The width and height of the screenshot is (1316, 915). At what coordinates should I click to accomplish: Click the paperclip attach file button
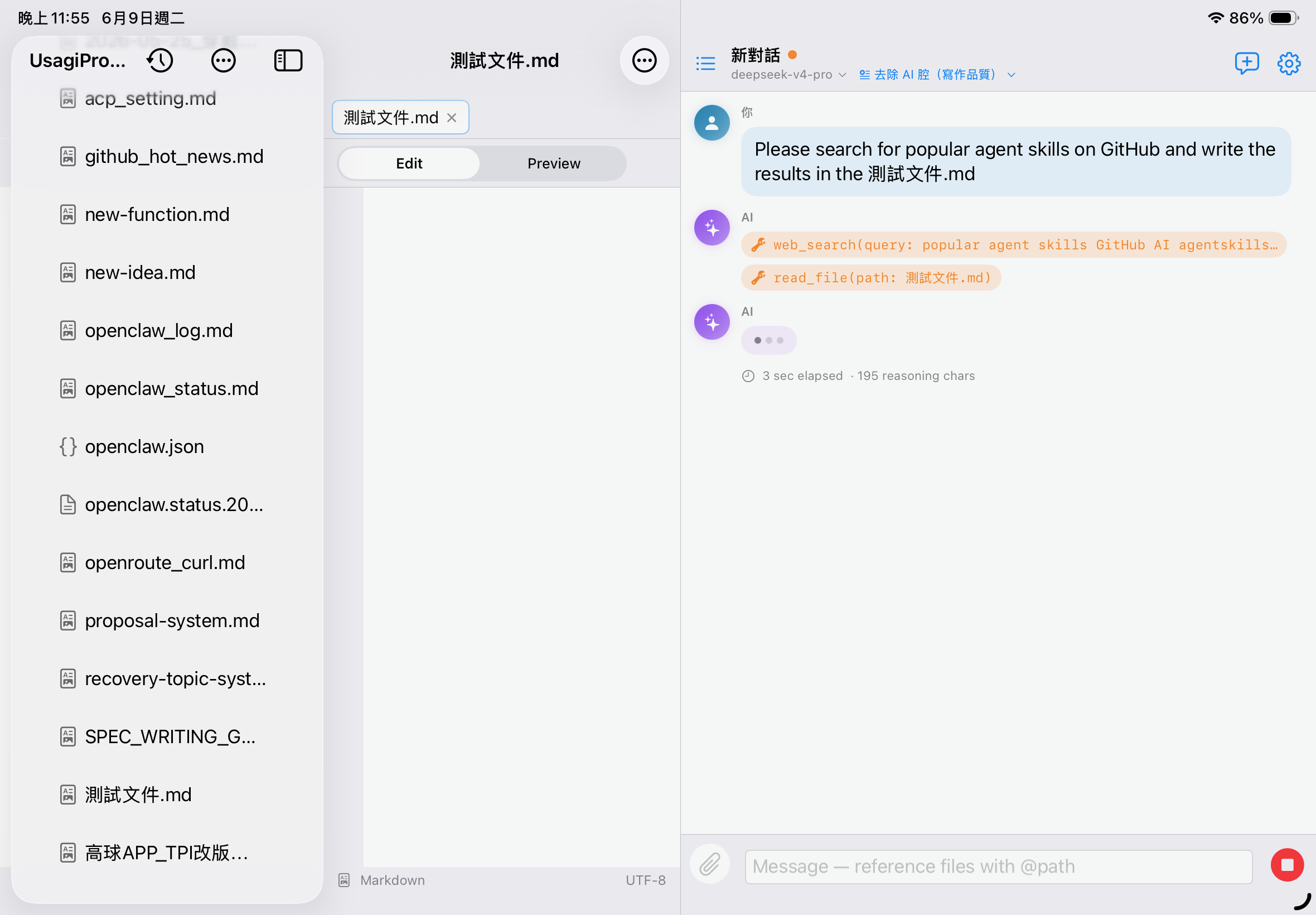click(709, 865)
